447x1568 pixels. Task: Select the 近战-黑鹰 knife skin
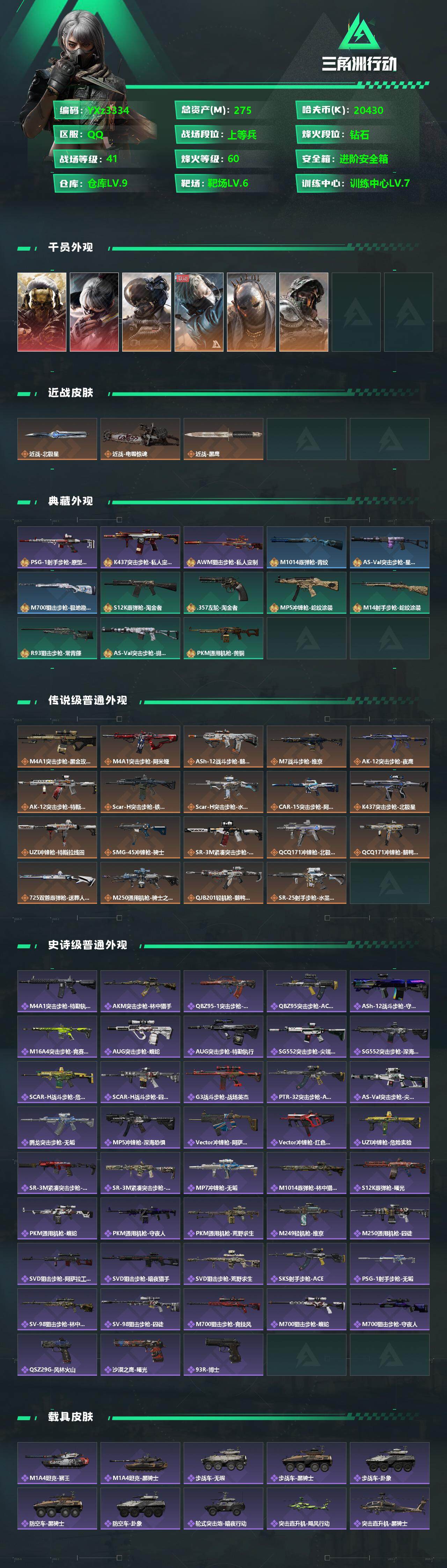click(224, 439)
